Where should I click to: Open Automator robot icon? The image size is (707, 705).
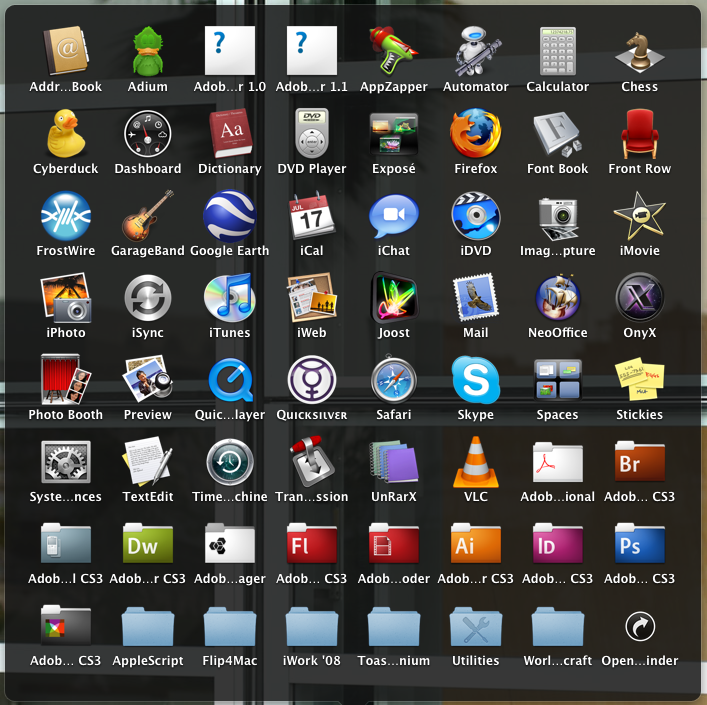(476, 50)
